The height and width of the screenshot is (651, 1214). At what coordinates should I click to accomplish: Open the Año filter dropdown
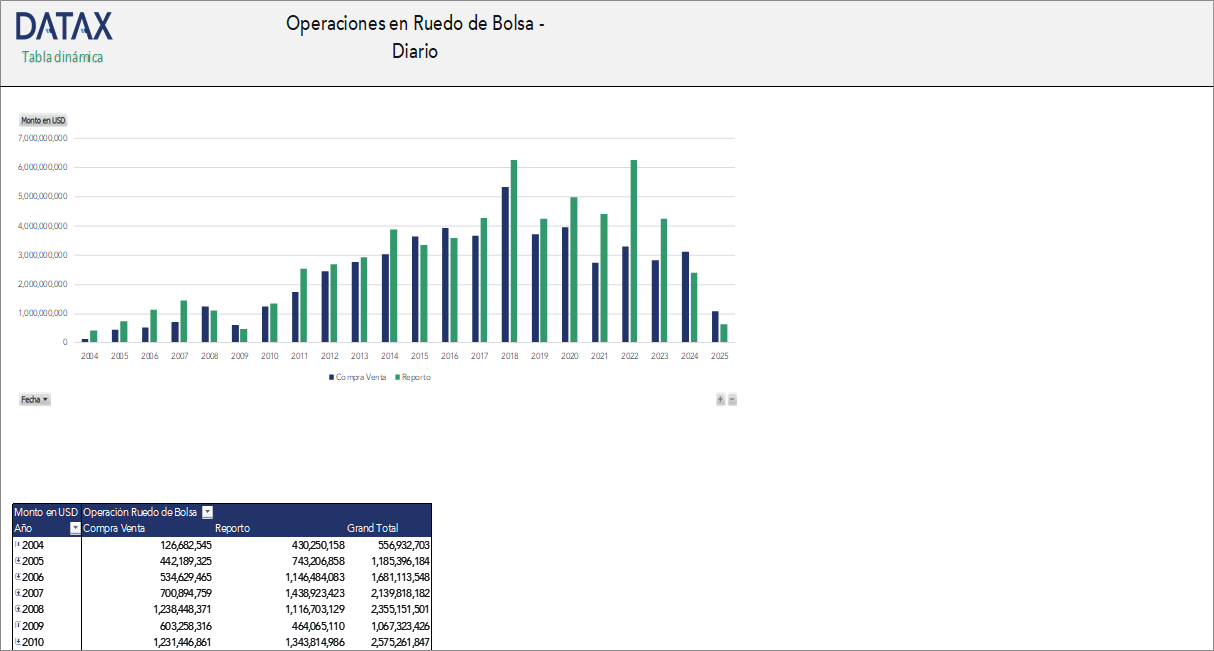tap(73, 528)
